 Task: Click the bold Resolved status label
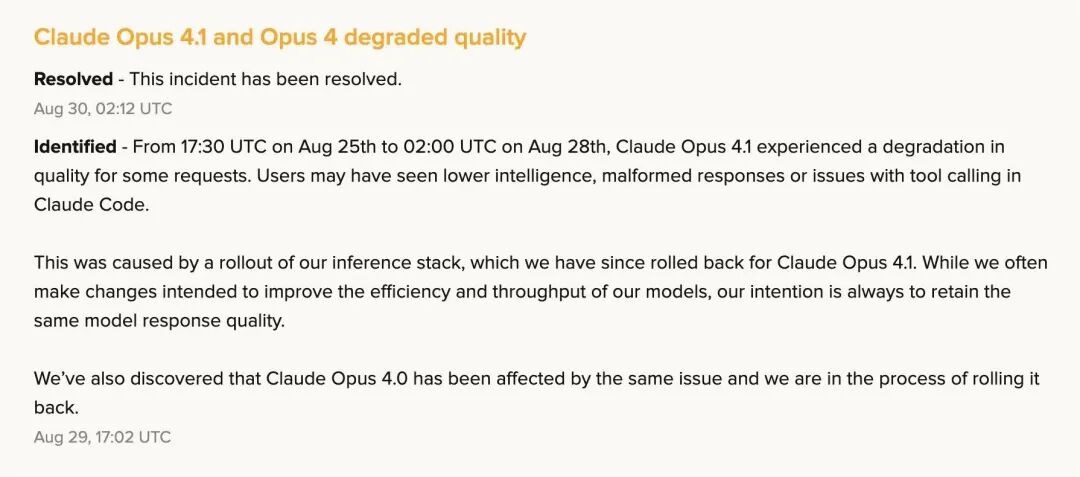(73, 79)
